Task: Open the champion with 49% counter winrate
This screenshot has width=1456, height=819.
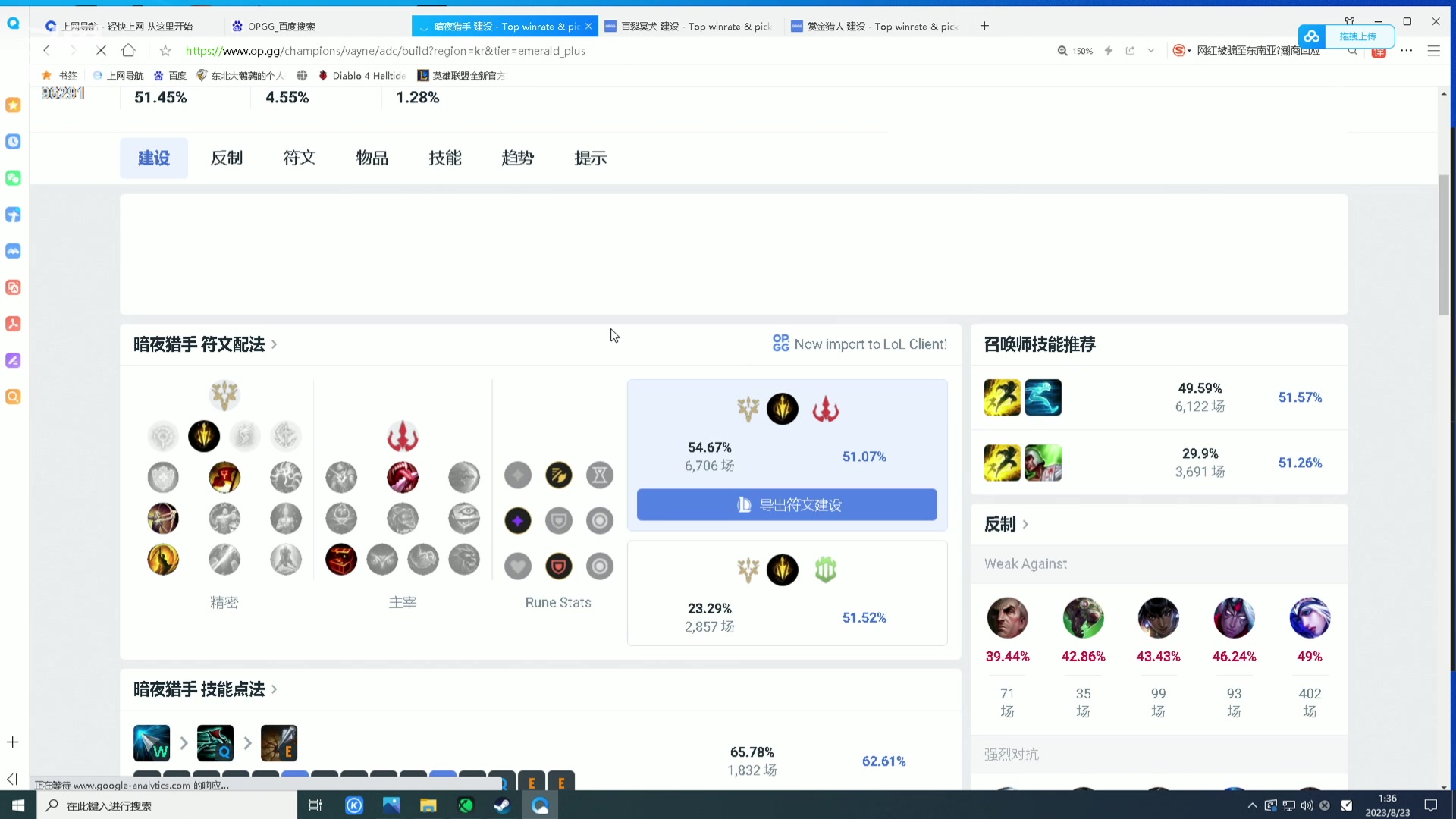Action: tap(1310, 617)
